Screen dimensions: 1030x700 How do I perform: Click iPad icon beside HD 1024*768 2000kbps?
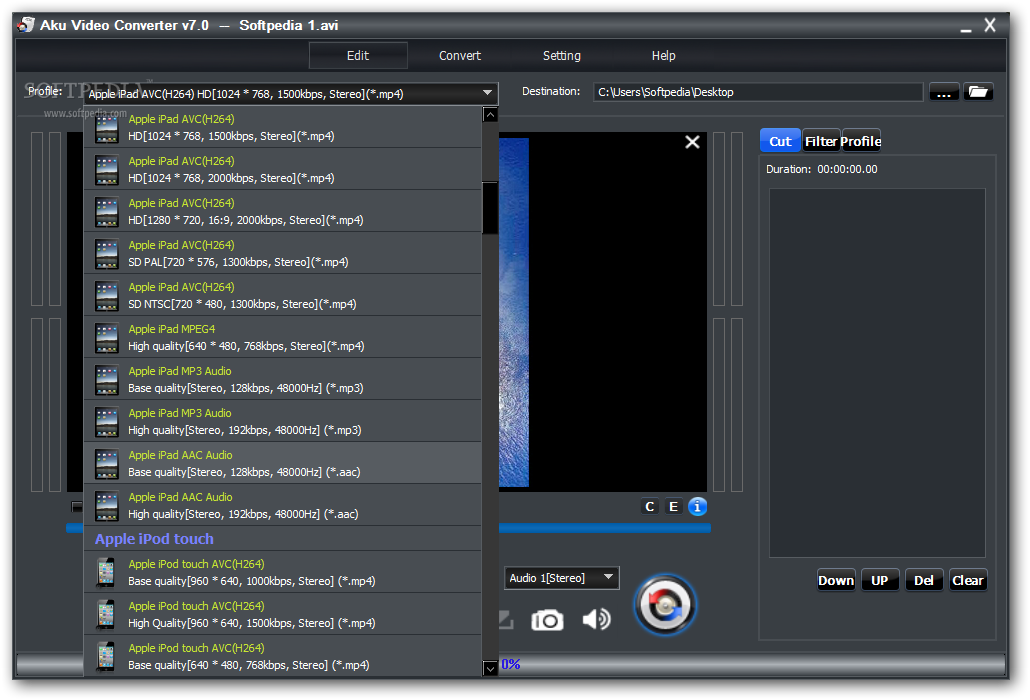pyautogui.click(x=106, y=170)
